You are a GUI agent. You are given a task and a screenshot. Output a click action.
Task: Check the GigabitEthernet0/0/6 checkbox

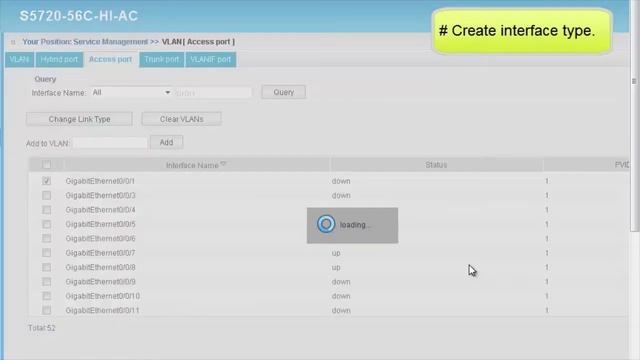click(x=47, y=238)
